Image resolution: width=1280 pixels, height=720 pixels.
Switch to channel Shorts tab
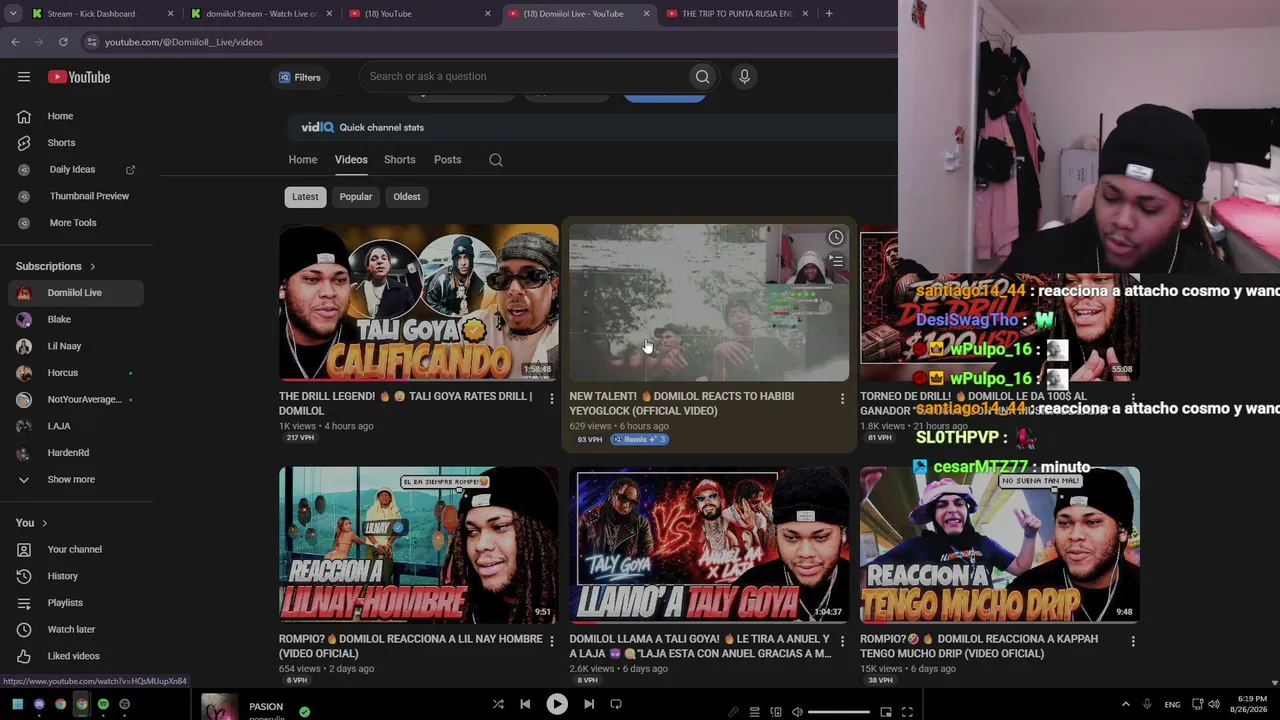tap(400, 160)
